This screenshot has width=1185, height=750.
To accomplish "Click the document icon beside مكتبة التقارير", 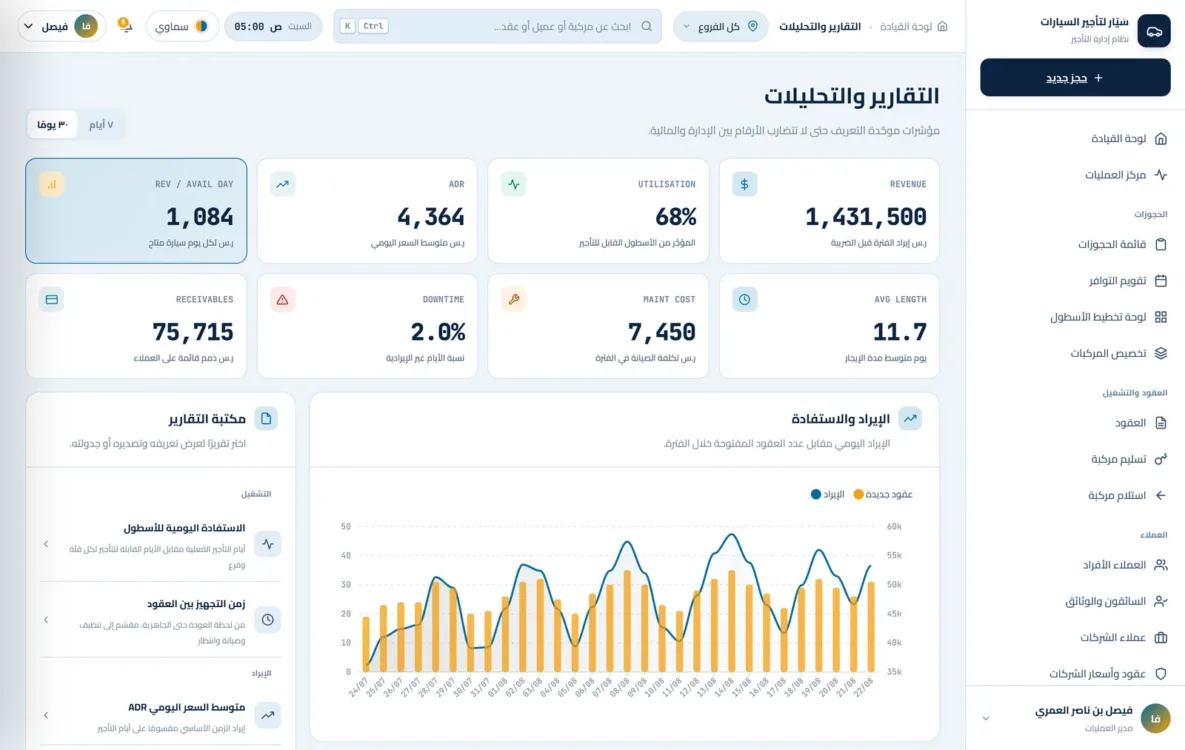I will (266, 418).
